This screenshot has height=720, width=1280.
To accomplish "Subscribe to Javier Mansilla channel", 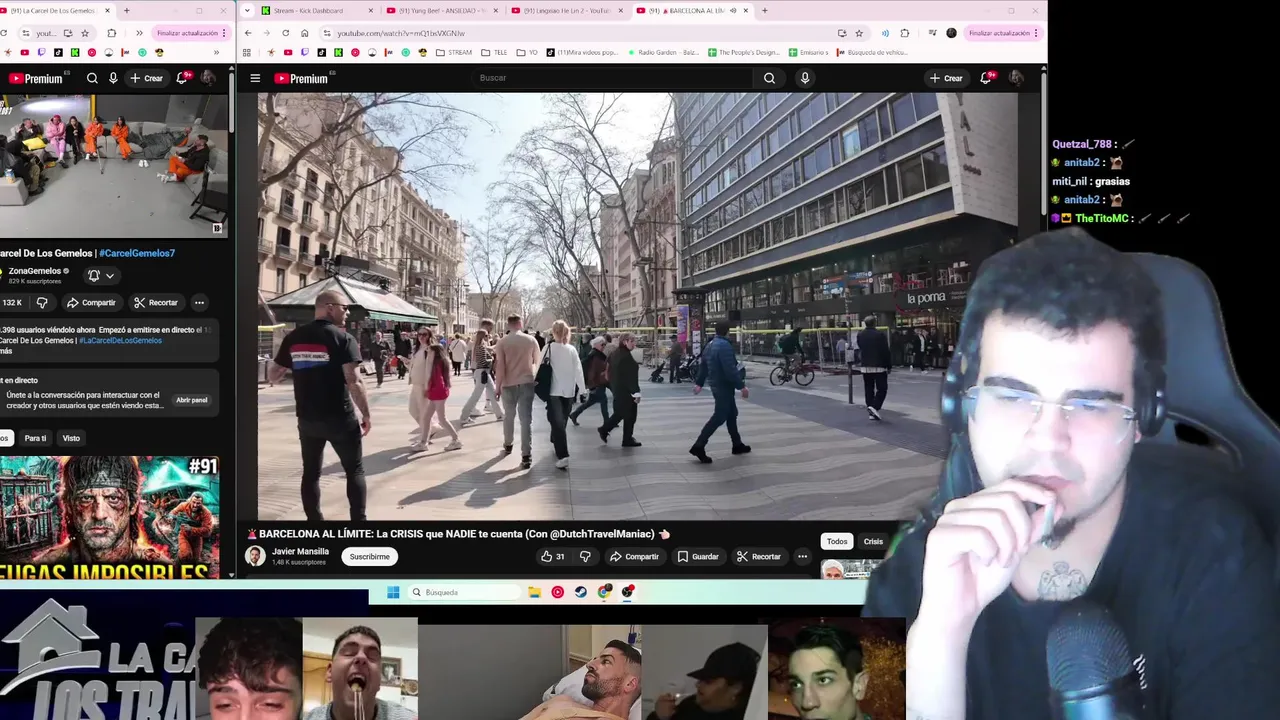I will tap(370, 557).
